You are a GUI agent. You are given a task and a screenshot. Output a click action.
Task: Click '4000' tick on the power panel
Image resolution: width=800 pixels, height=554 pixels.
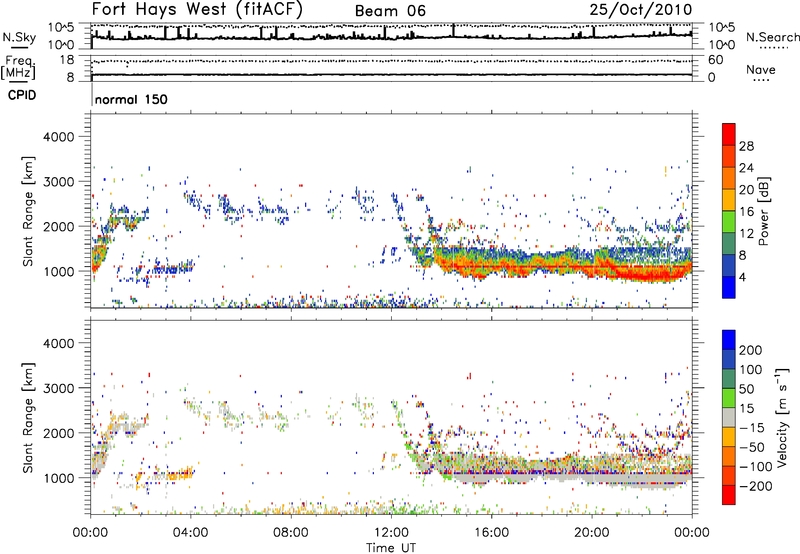pyautogui.click(x=59, y=137)
